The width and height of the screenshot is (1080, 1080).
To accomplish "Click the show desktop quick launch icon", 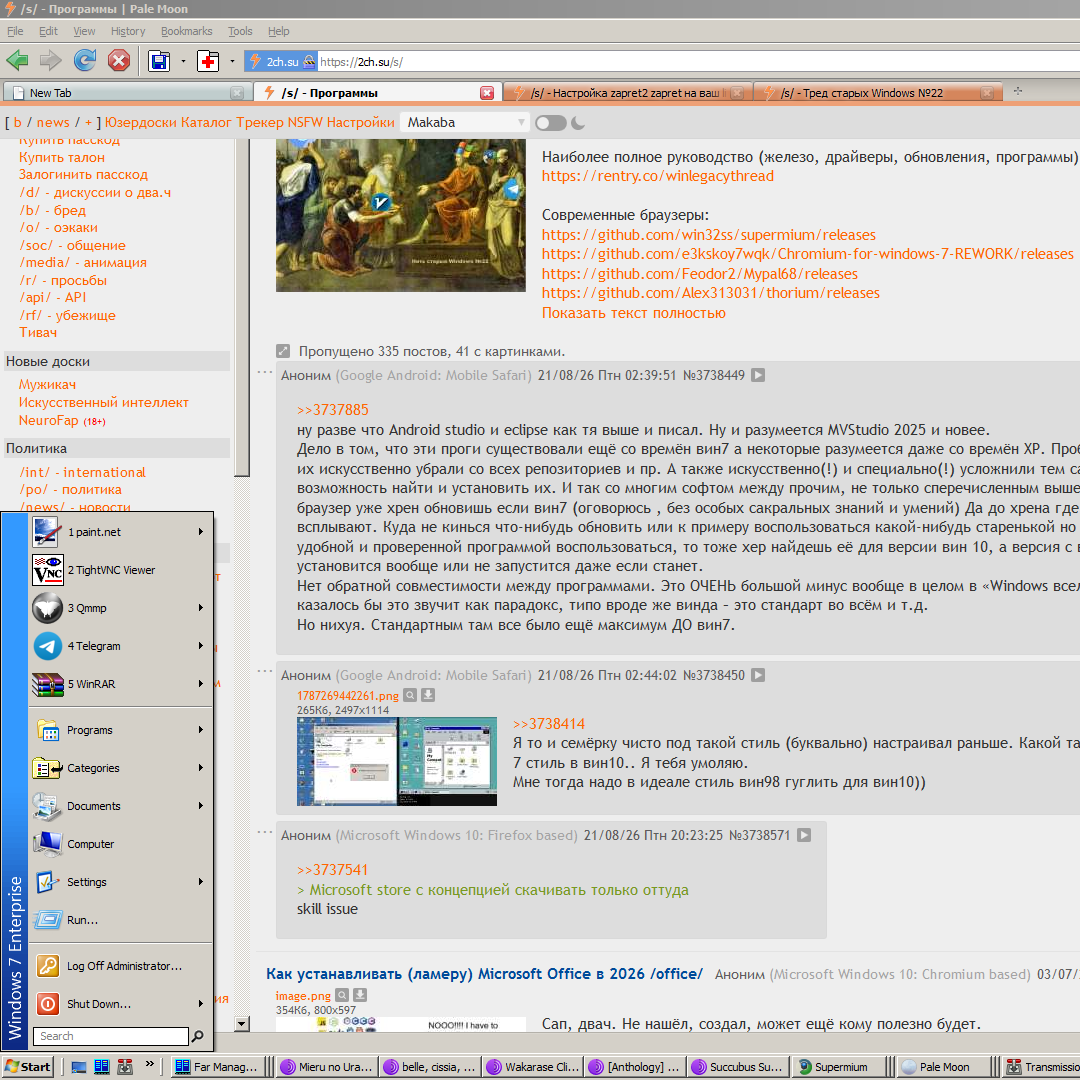I will click(x=79, y=1067).
